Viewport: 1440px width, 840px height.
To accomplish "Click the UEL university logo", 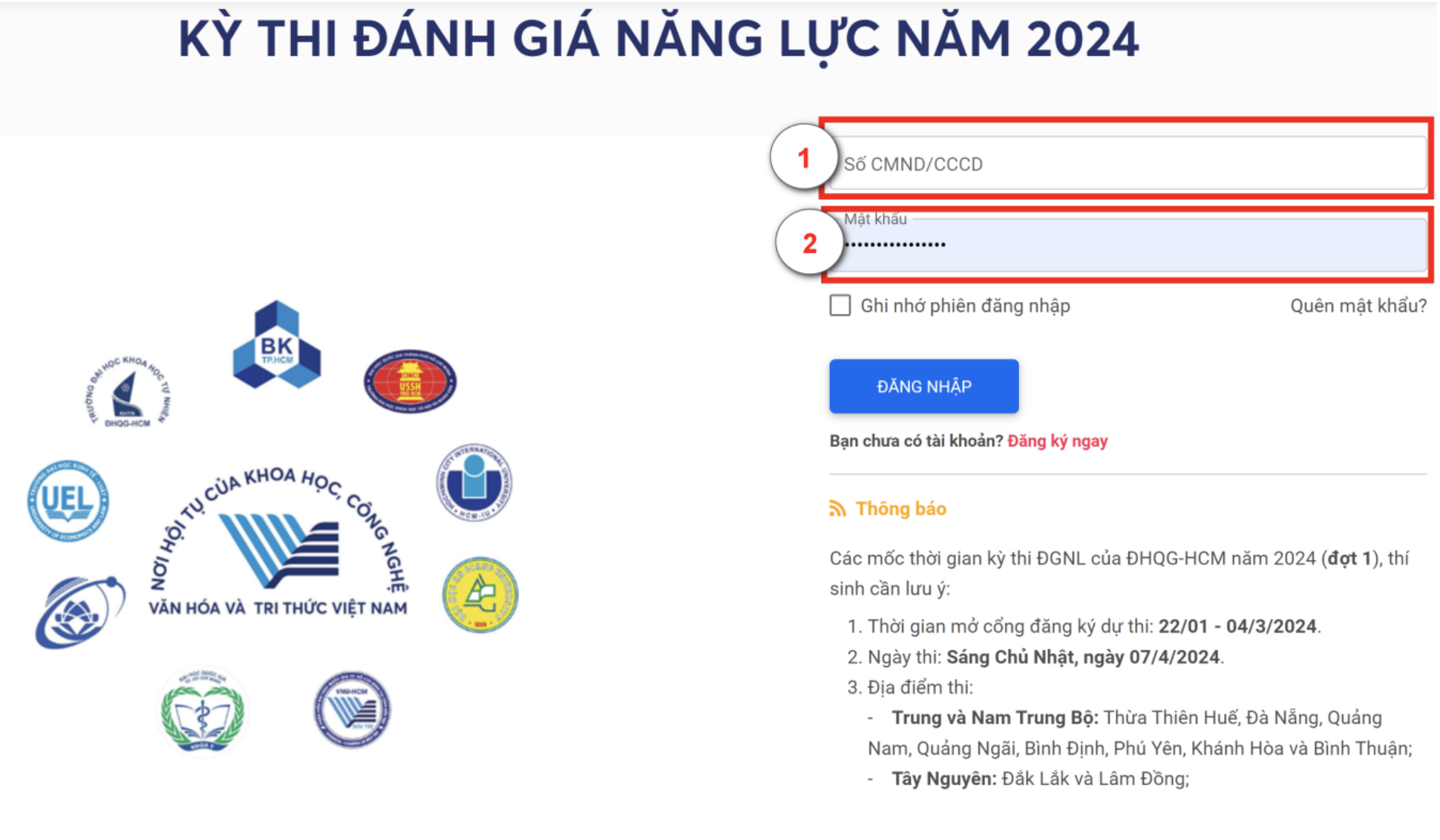I will (x=68, y=501).
